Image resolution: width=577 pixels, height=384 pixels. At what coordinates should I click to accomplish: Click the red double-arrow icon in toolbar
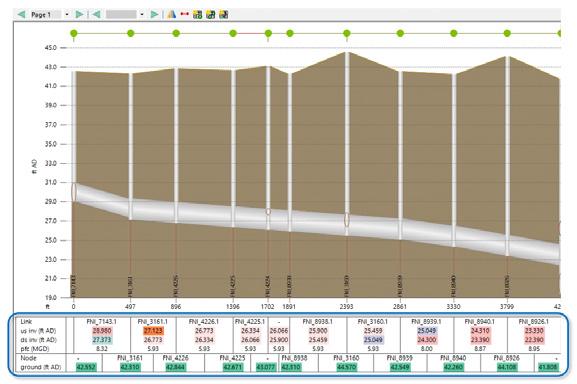tap(185, 14)
